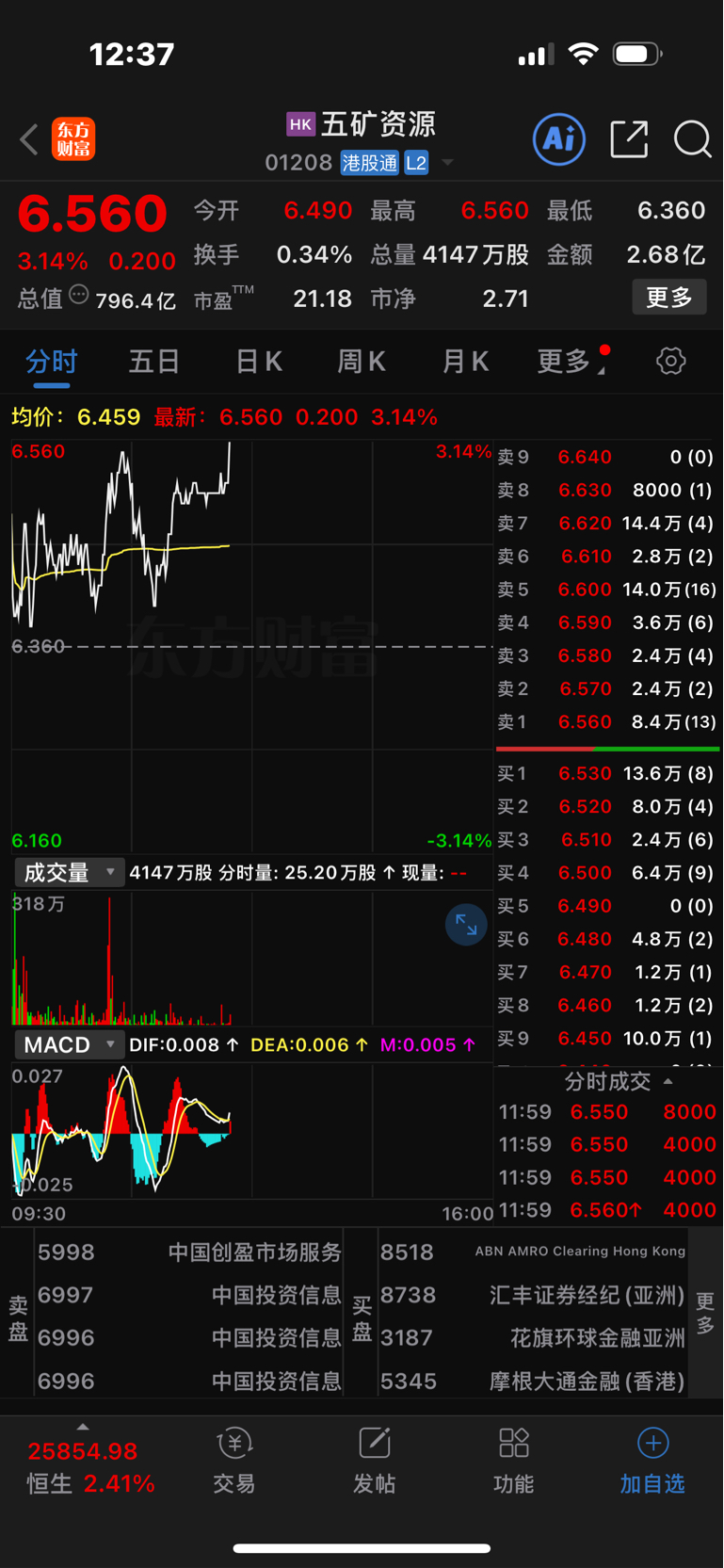Open the search magnifier icon
This screenshot has height=1568, width=724.
(693, 139)
